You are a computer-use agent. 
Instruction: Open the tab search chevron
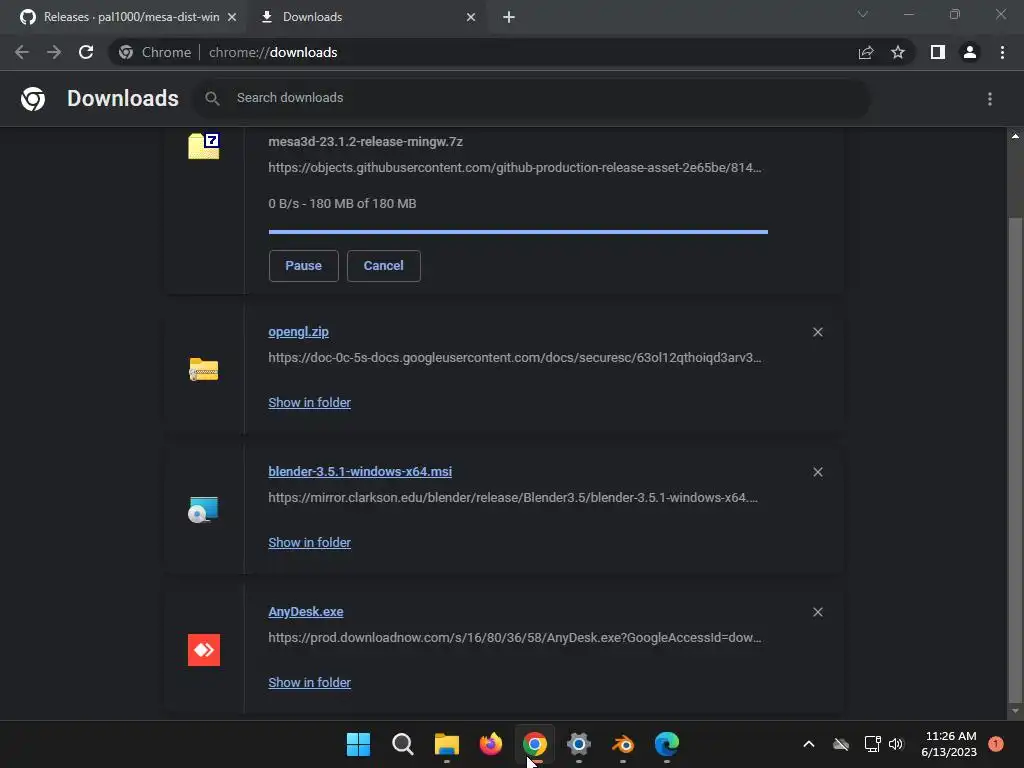tap(863, 14)
